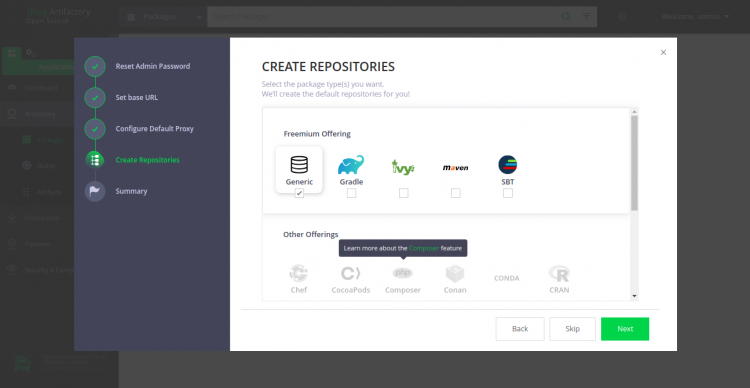750x388 pixels.
Task: Click the scrollbar down arrow
Action: (x=635, y=296)
